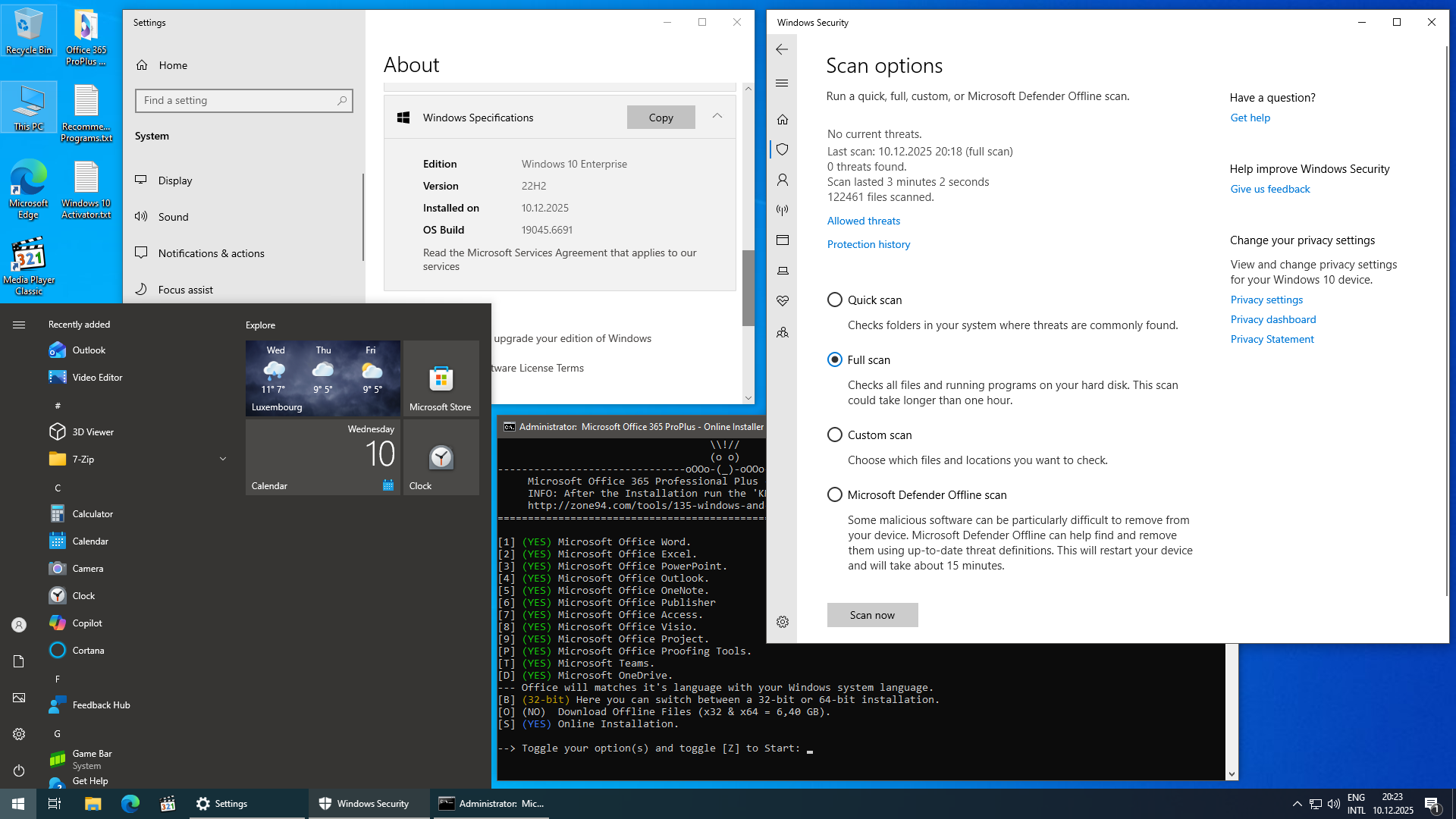This screenshot has width=1456, height=819.
Task: Select Firewall & network protection icon
Action: pos(783,210)
